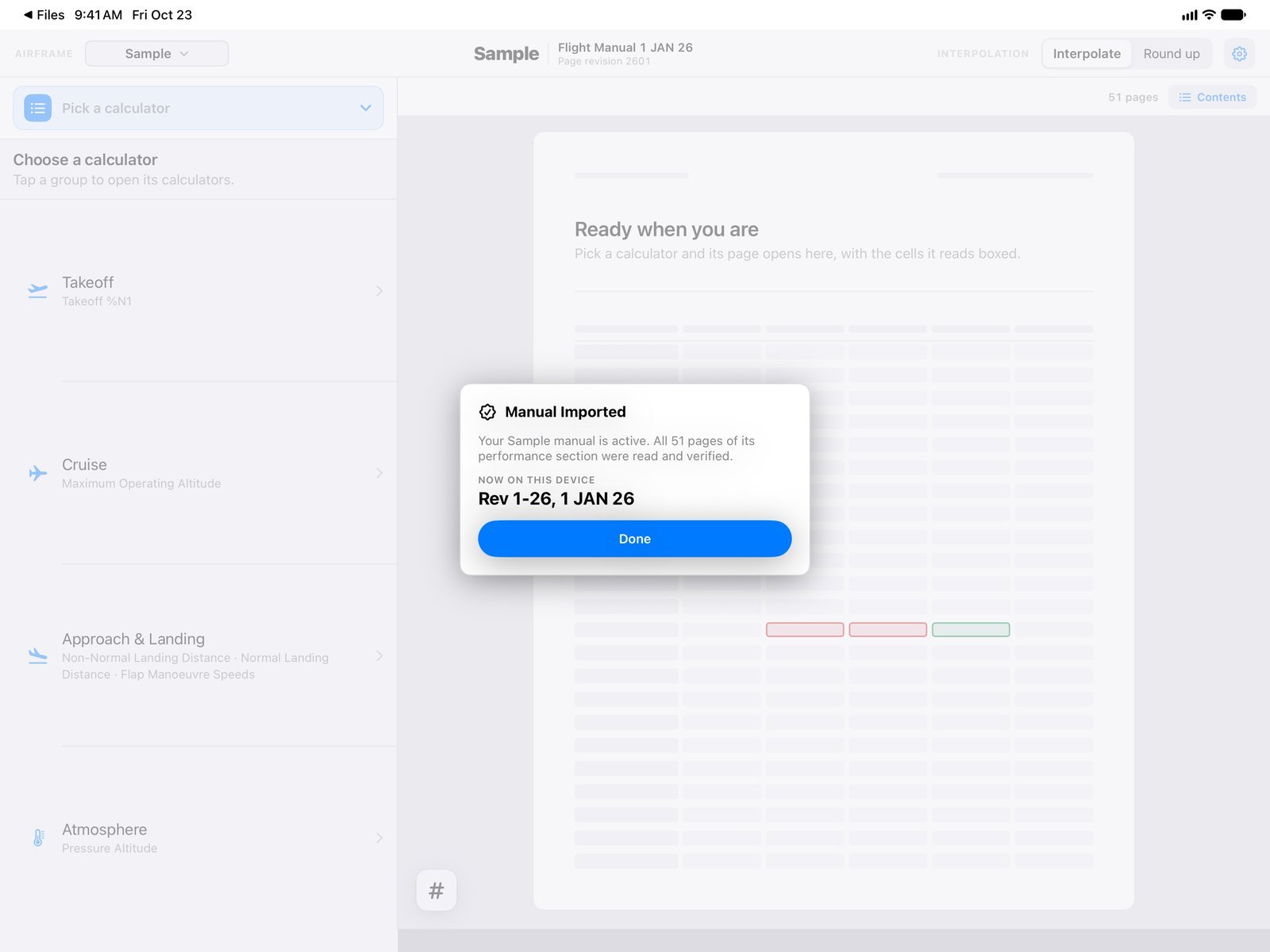Click the Choose a calculator heading
This screenshot has width=1270, height=952.
pyautogui.click(x=85, y=159)
